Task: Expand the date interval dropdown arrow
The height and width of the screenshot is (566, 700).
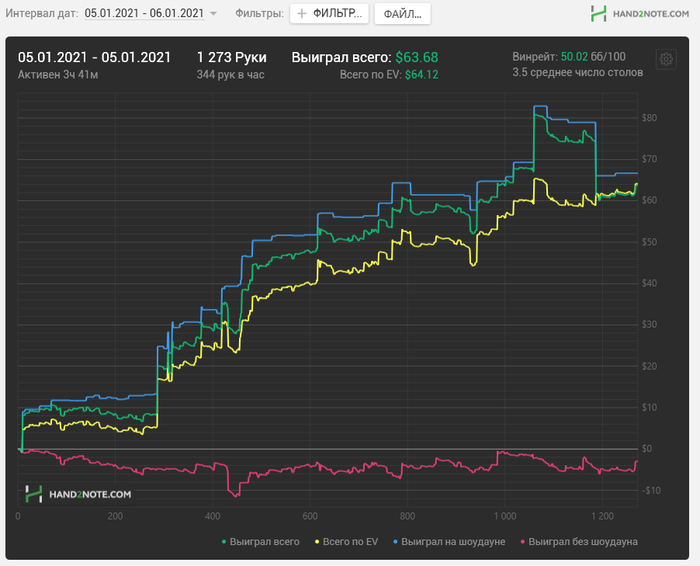Action: (213, 13)
